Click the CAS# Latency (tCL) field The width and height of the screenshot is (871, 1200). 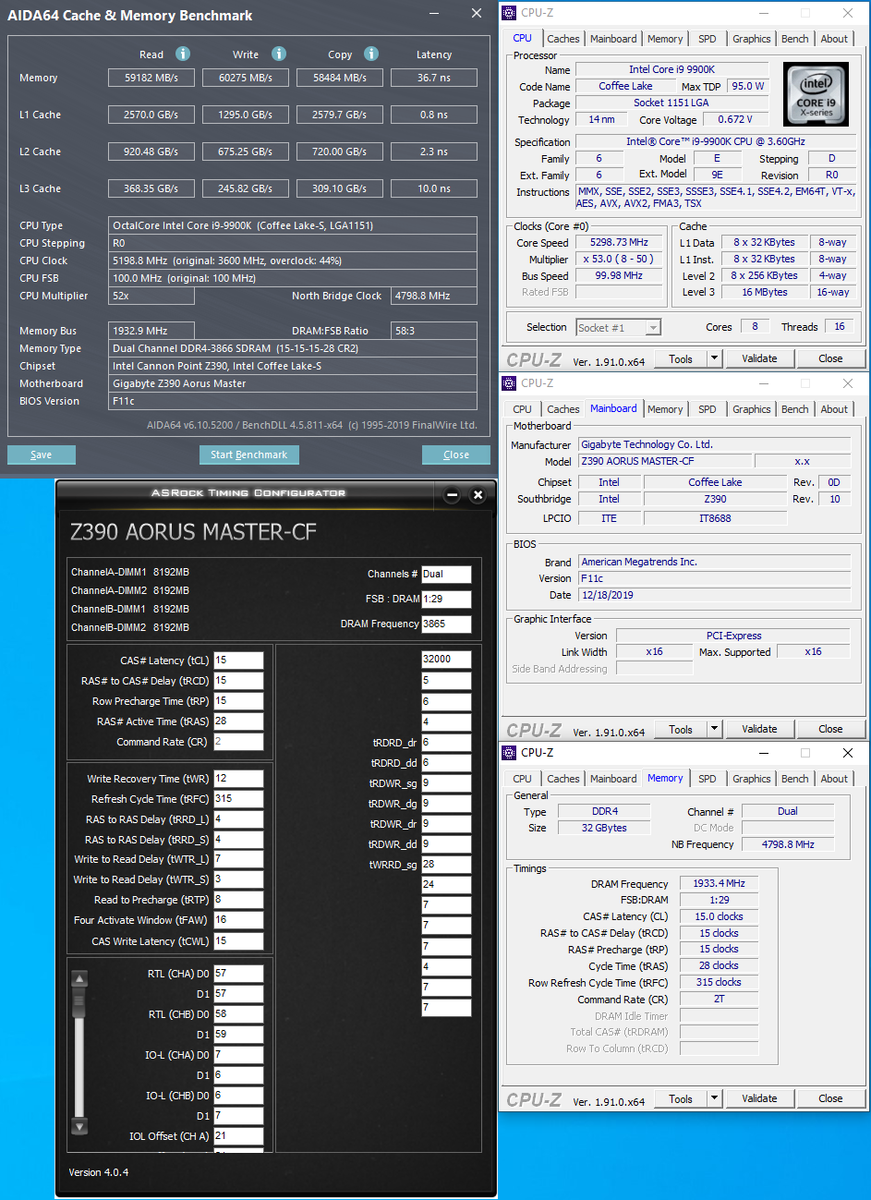click(x=238, y=660)
